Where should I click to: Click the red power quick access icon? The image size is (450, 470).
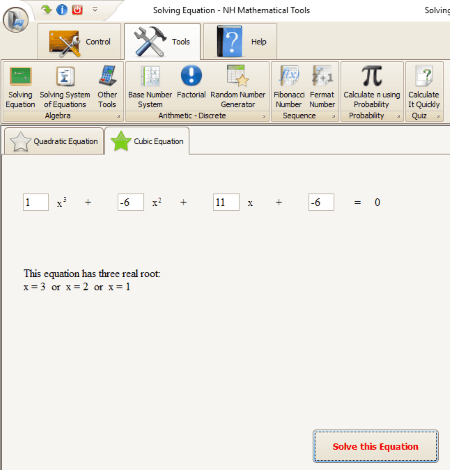77,10
